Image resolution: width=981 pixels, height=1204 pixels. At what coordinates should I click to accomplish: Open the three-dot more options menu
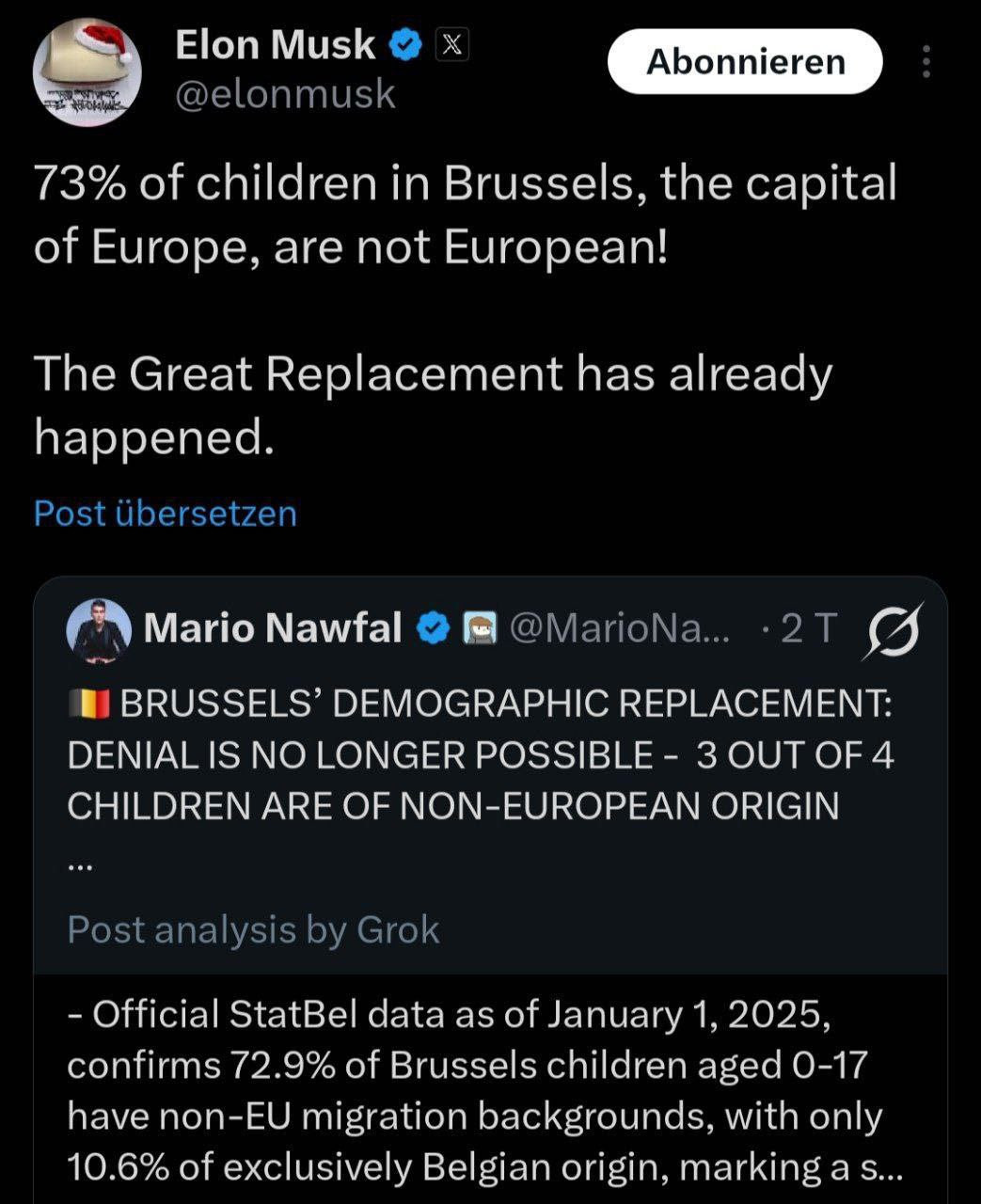pyautogui.click(x=926, y=62)
